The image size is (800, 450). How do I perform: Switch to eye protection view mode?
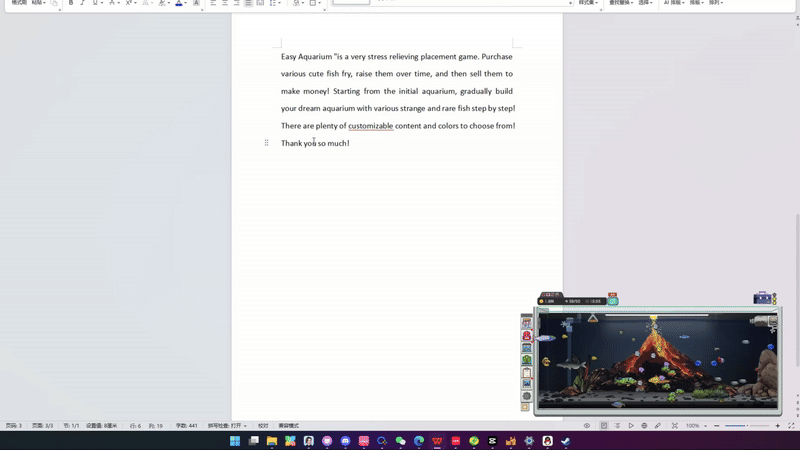pos(587,426)
